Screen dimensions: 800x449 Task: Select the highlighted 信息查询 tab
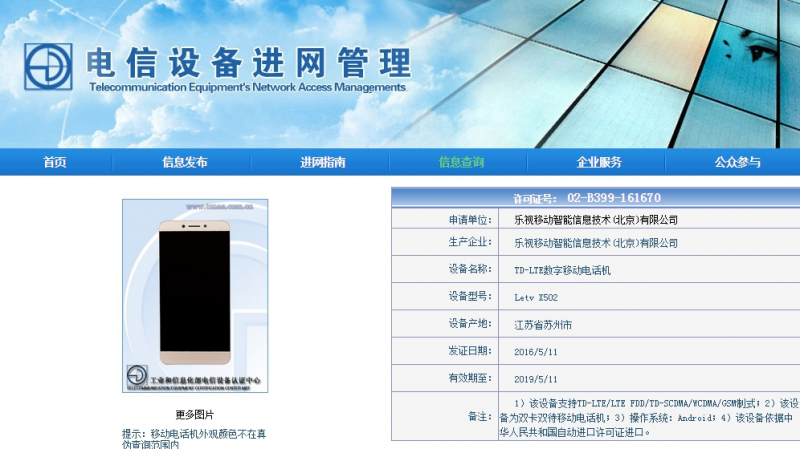point(461,162)
